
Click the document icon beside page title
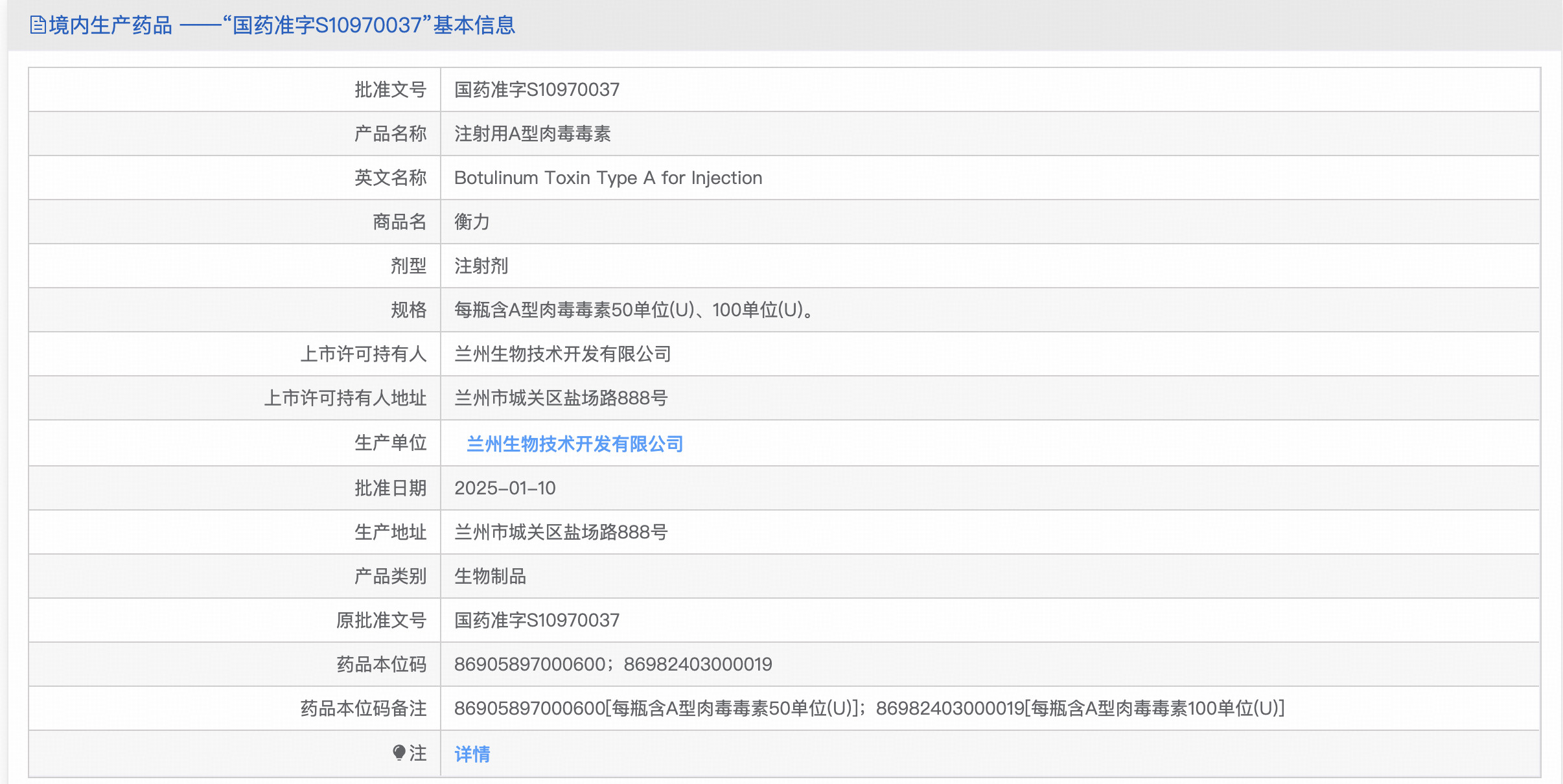click(x=38, y=25)
